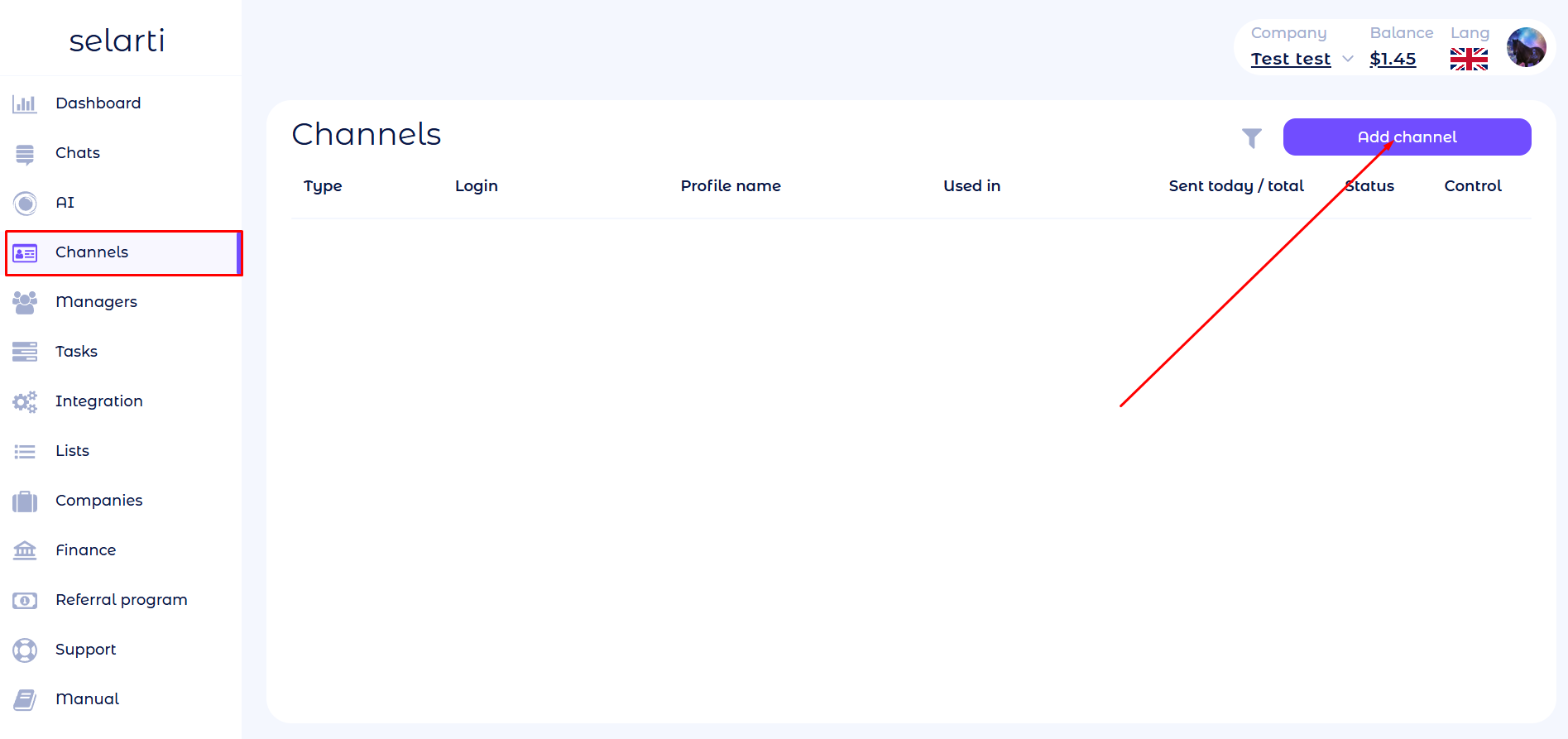The image size is (1568, 739).
Task: Go to Lists in the sidebar
Action: 72,451
